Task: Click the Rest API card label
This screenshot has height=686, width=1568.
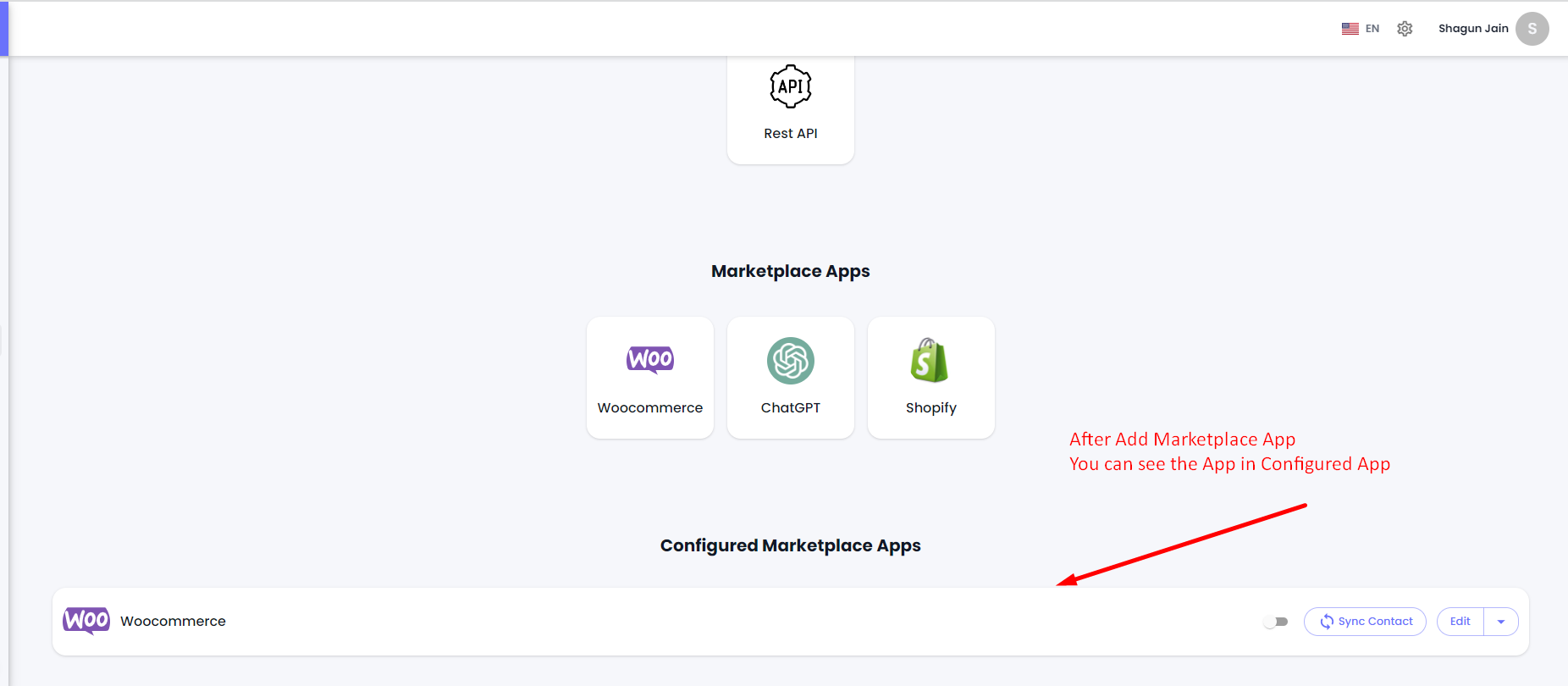Action: [791, 134]
